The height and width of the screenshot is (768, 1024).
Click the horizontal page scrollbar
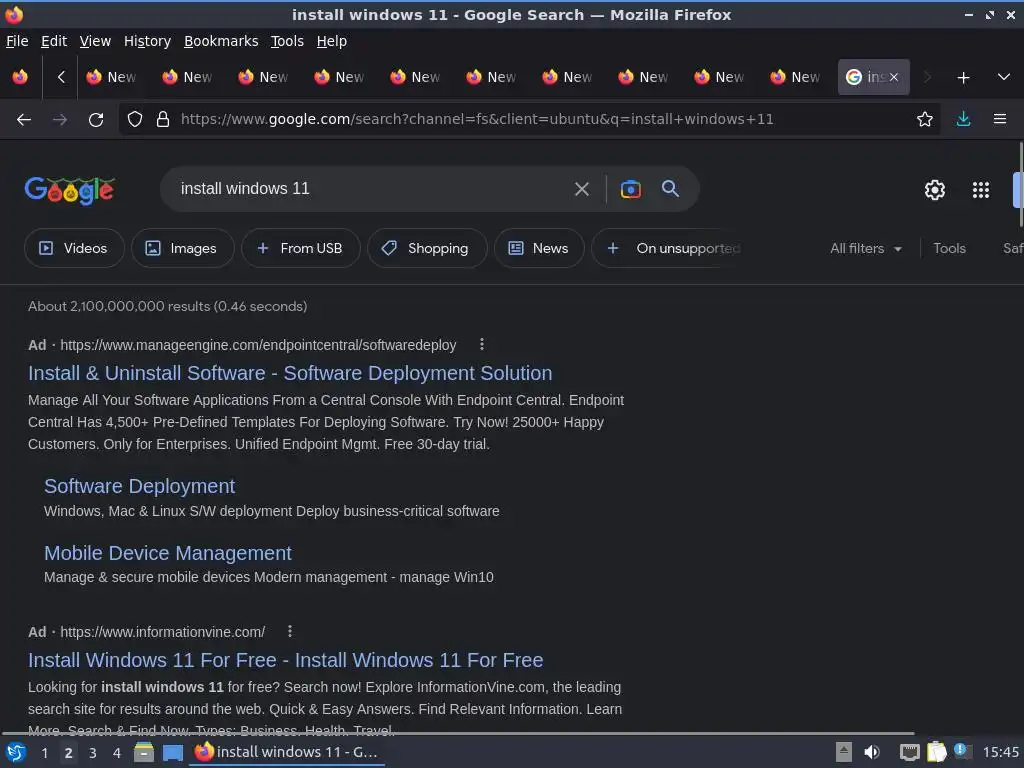pyautogui.click(x=457, y=733)
